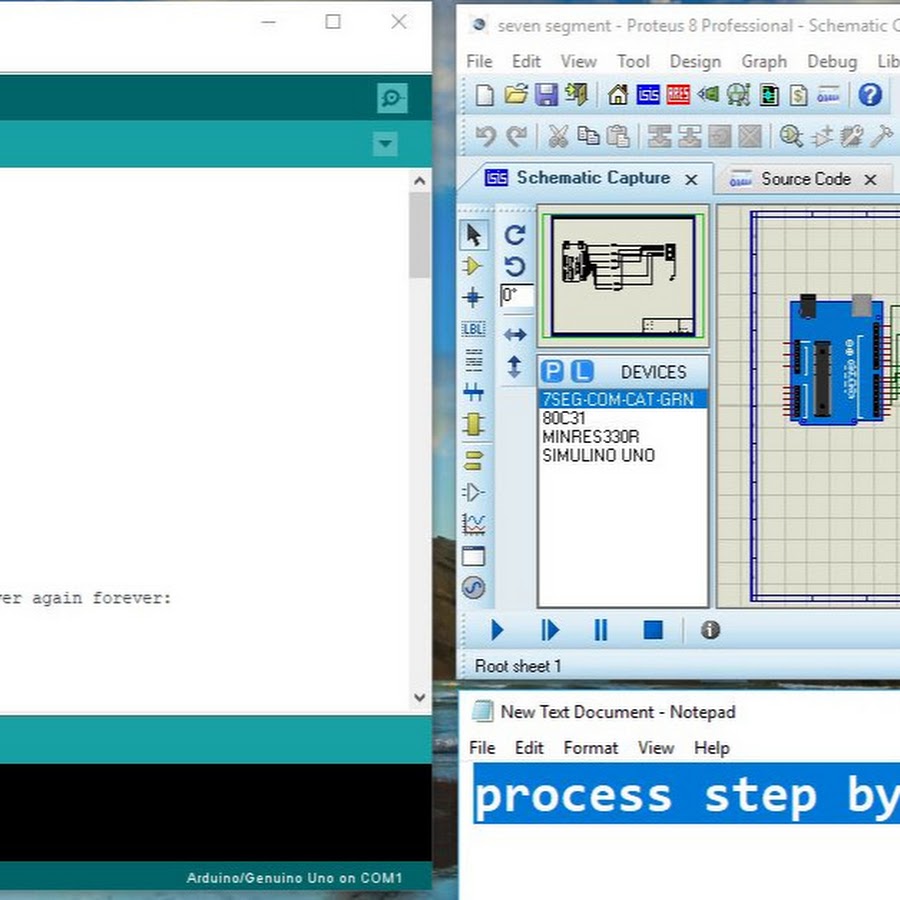Select the Graph Mode tool

coord(474,523)
